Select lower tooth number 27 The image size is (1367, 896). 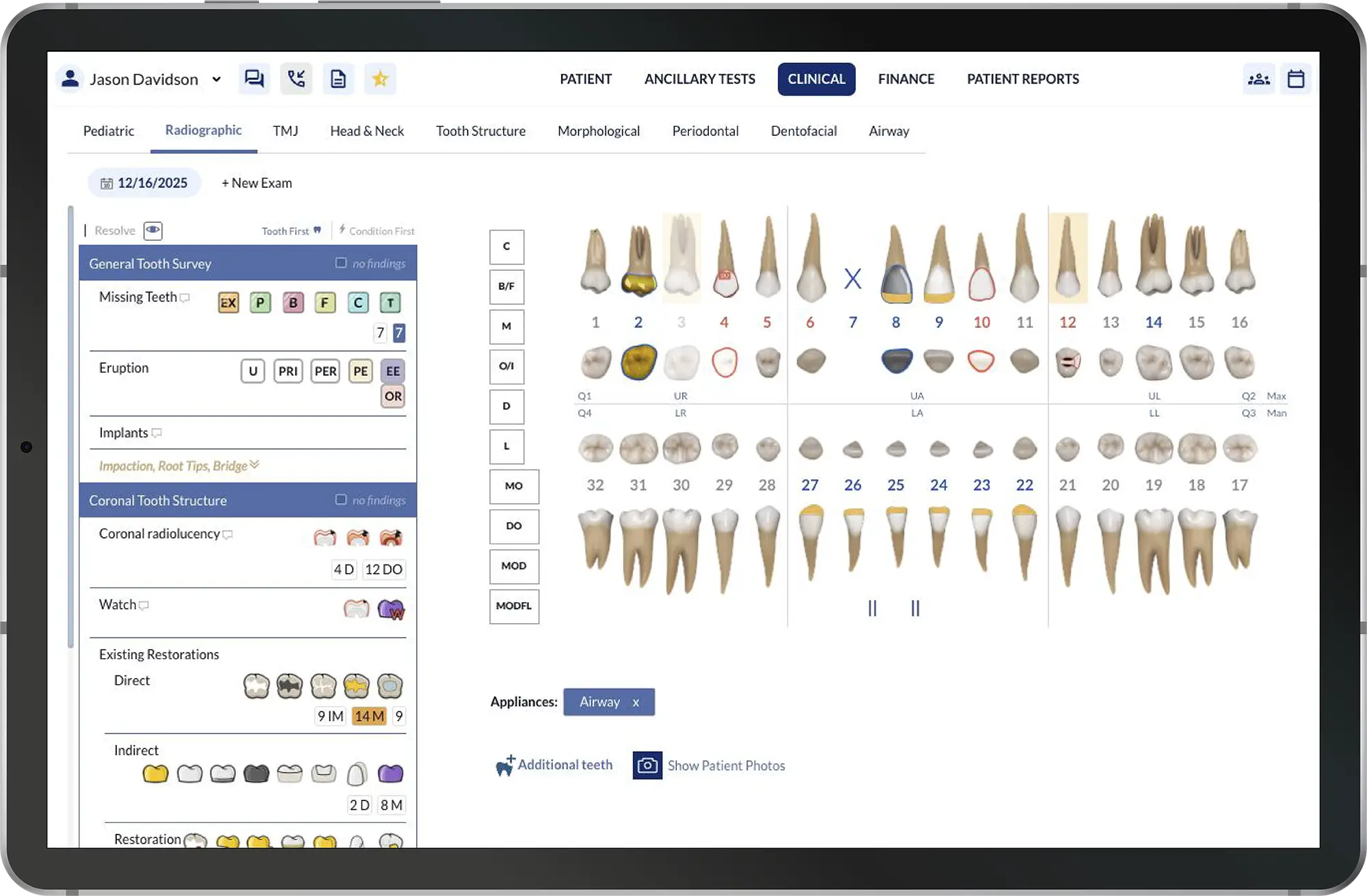click(810, 485)
